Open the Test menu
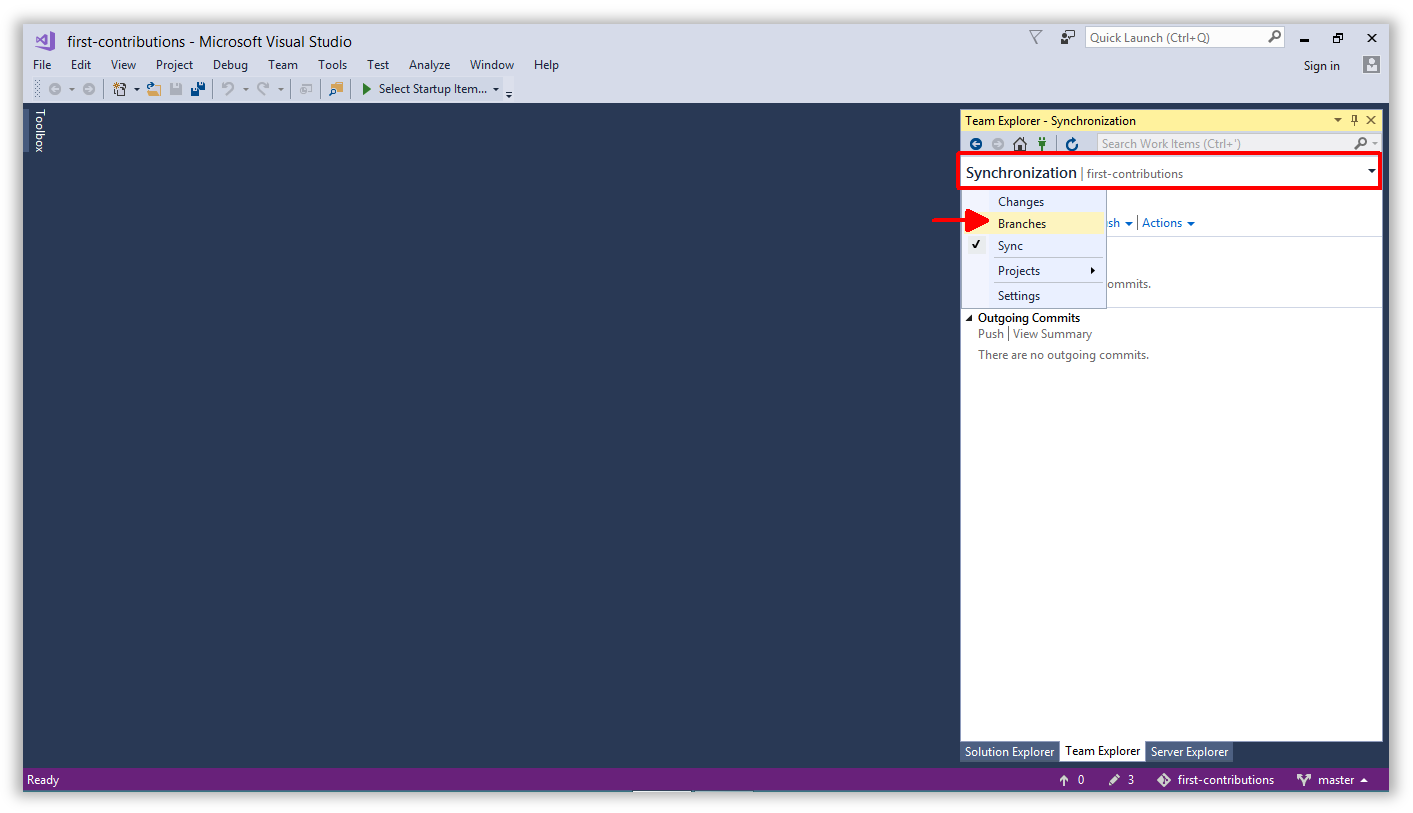Image resolution: width=1413 pixels, height=813 pixels. 378,65
